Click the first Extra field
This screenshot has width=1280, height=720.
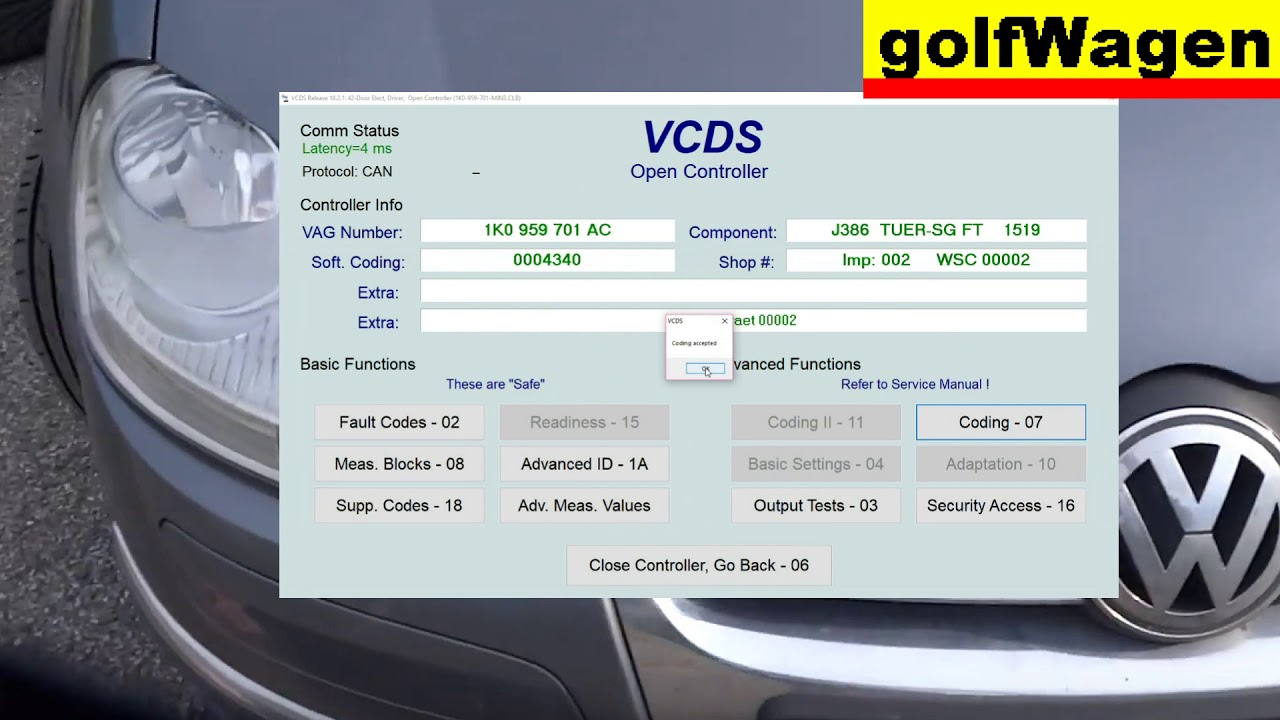click(x=753, y=291)
